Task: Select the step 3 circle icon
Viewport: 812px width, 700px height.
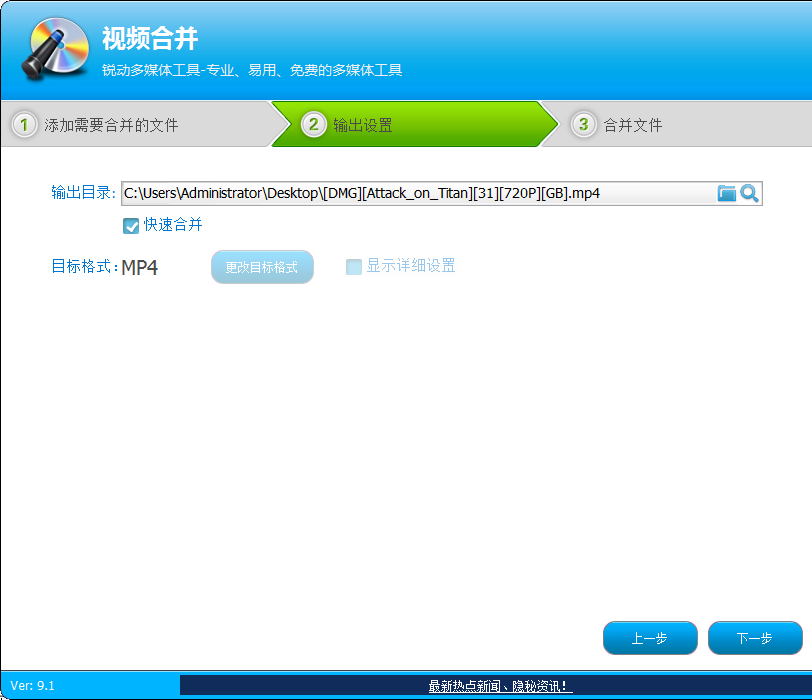Action: (582, 124)
